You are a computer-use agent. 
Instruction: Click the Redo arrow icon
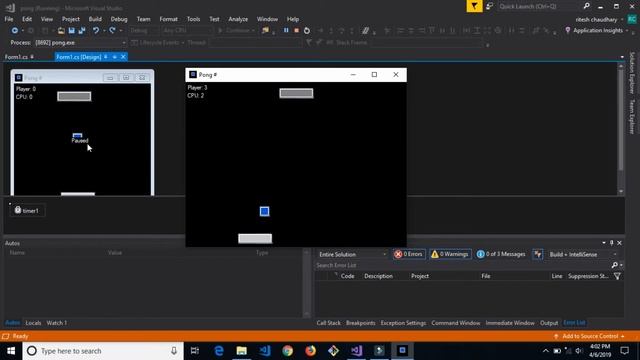[x=112, y=31]
